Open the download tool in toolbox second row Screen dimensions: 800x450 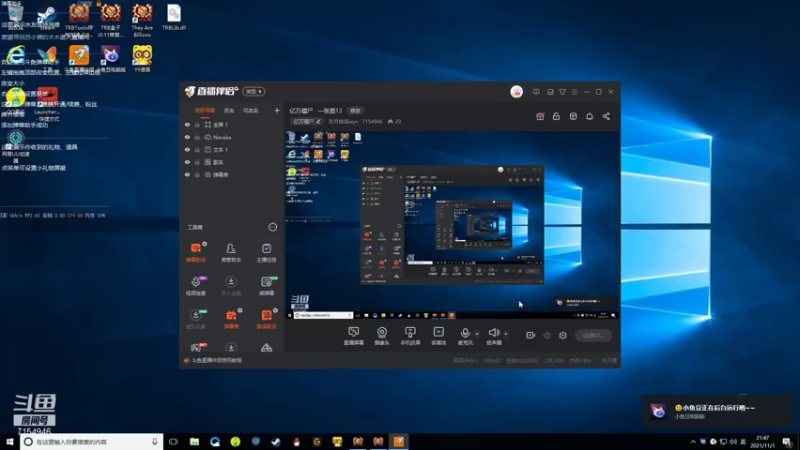231,286
